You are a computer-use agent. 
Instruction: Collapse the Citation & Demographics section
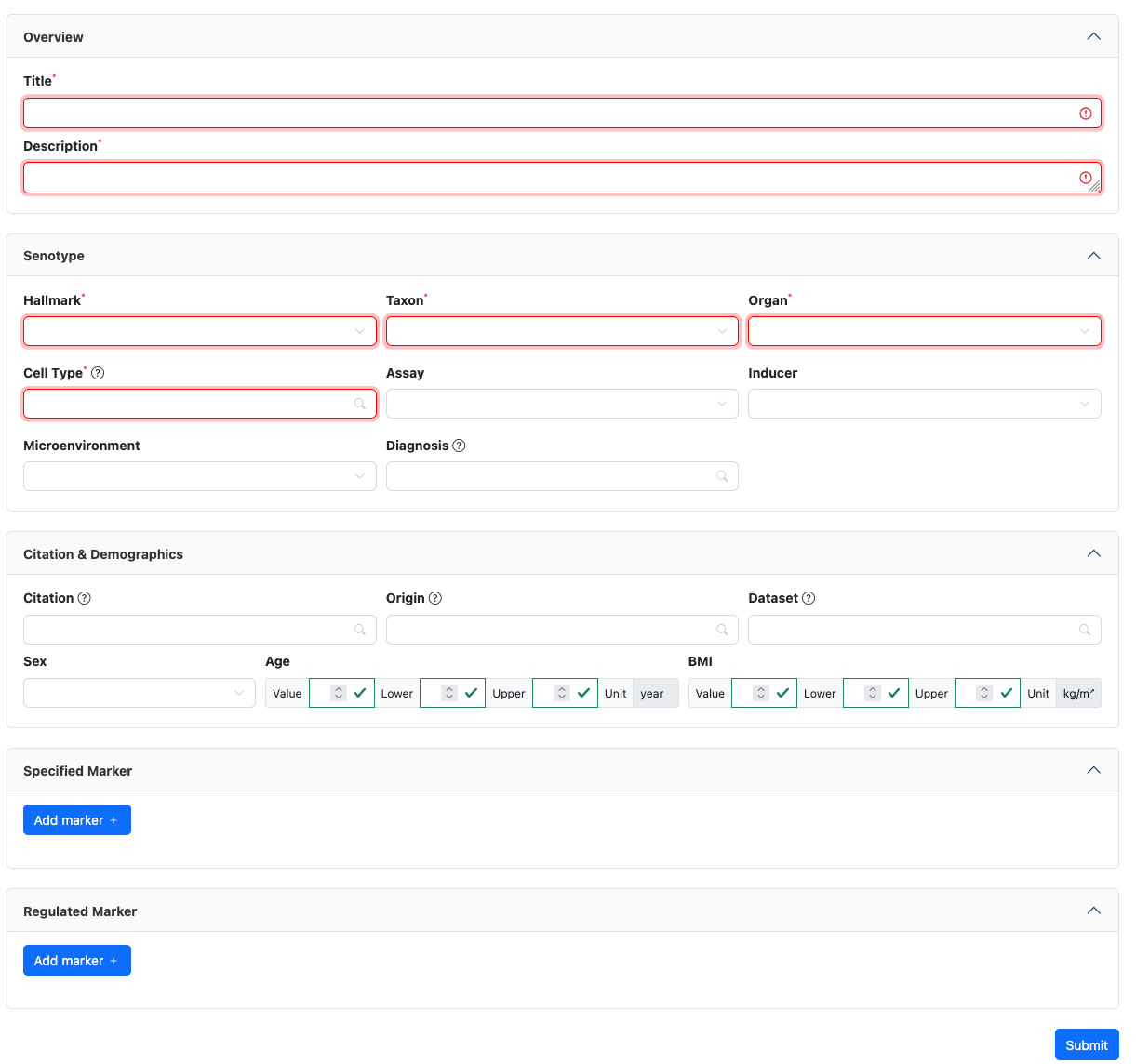point(1094,553)
